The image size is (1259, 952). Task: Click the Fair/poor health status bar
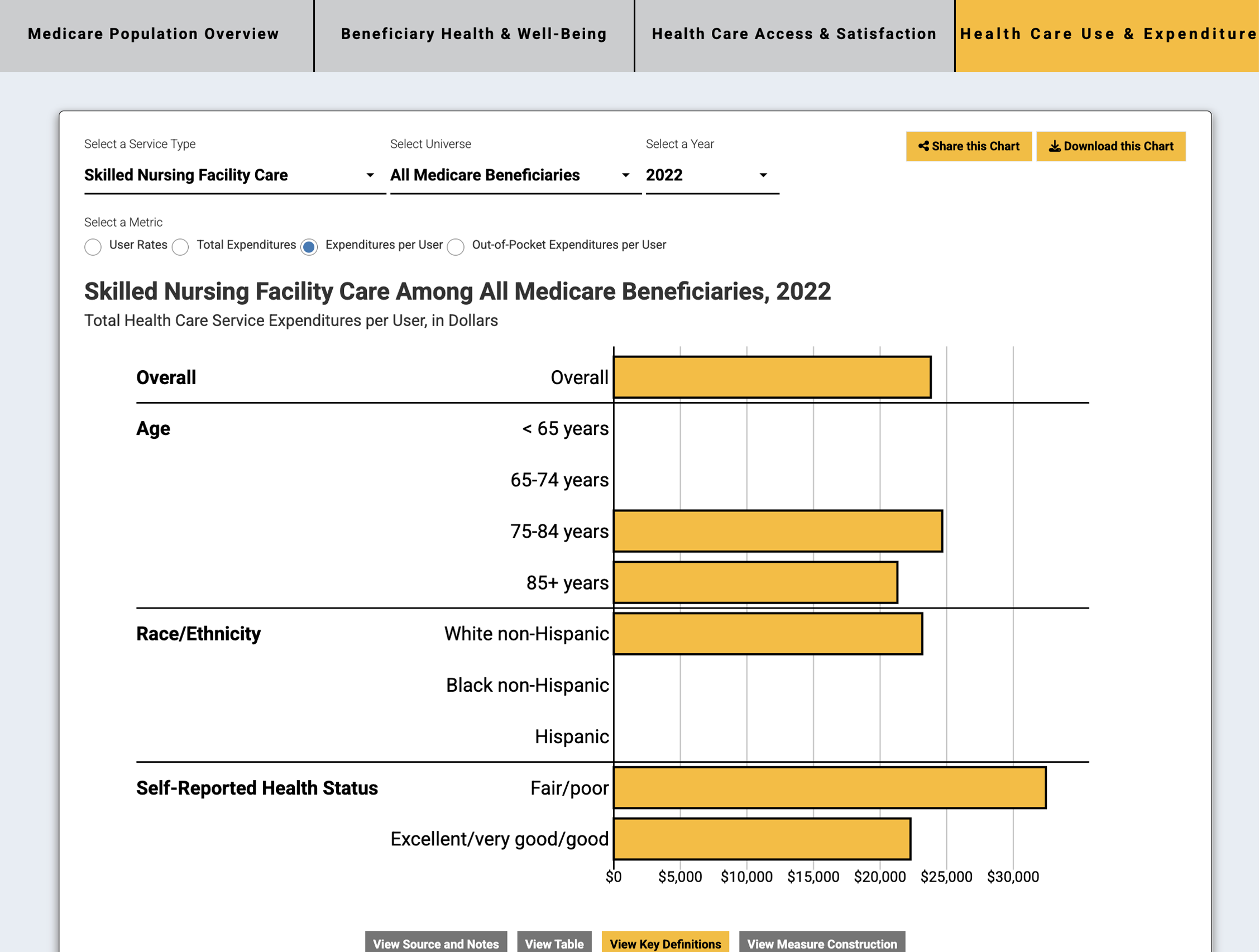point(829,787)
